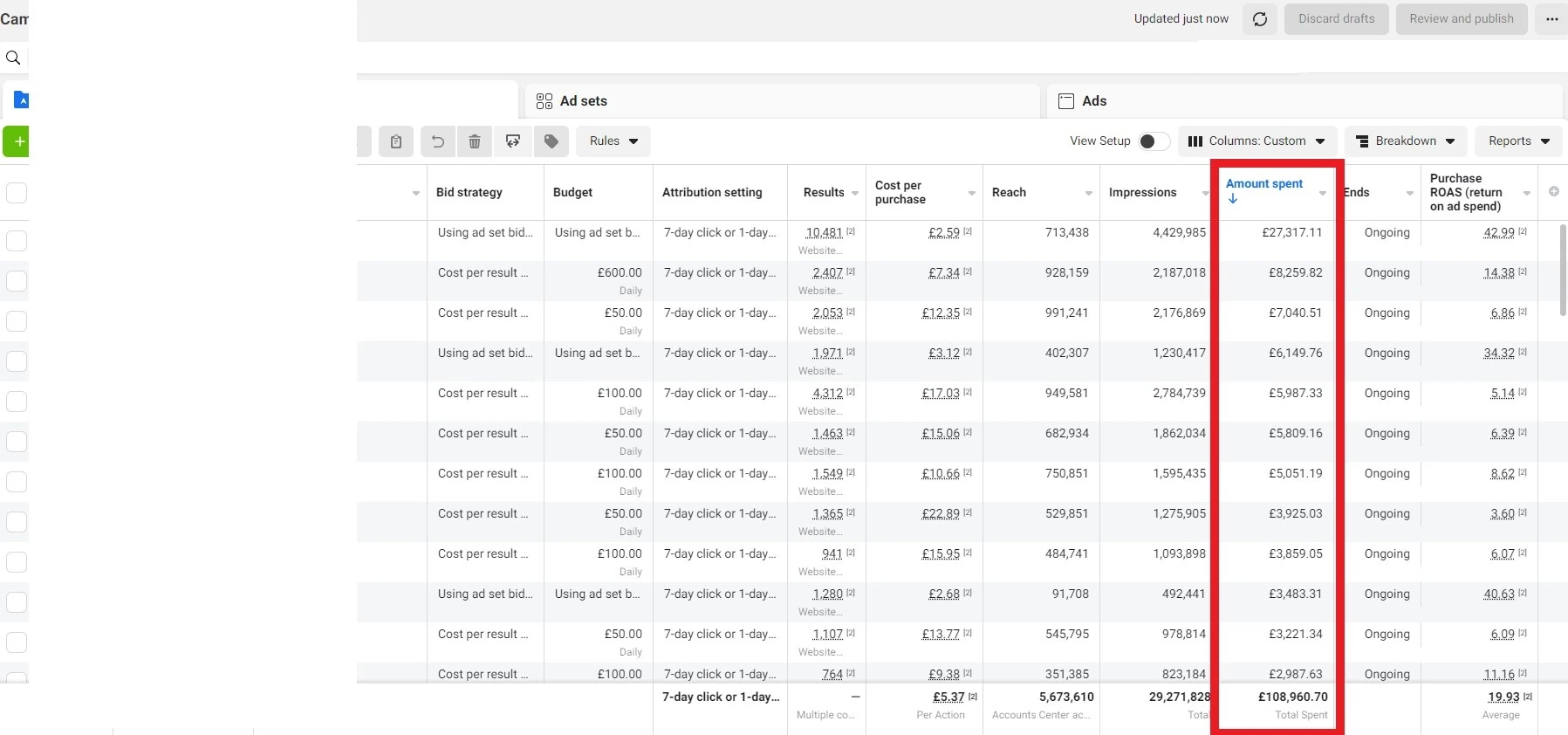1568x735 pixels.
Task: Click the refresh data icon
Action: [x=1260, y=19]
